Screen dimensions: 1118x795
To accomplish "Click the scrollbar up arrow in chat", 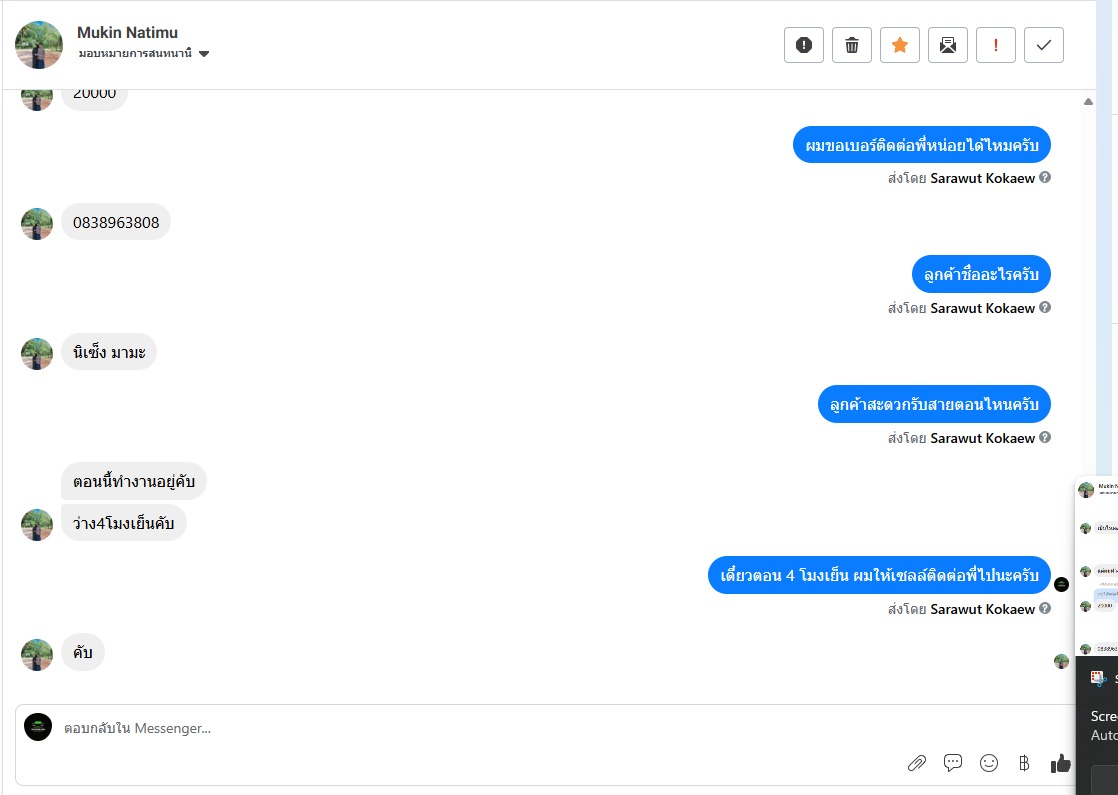I will [1088, 101].
